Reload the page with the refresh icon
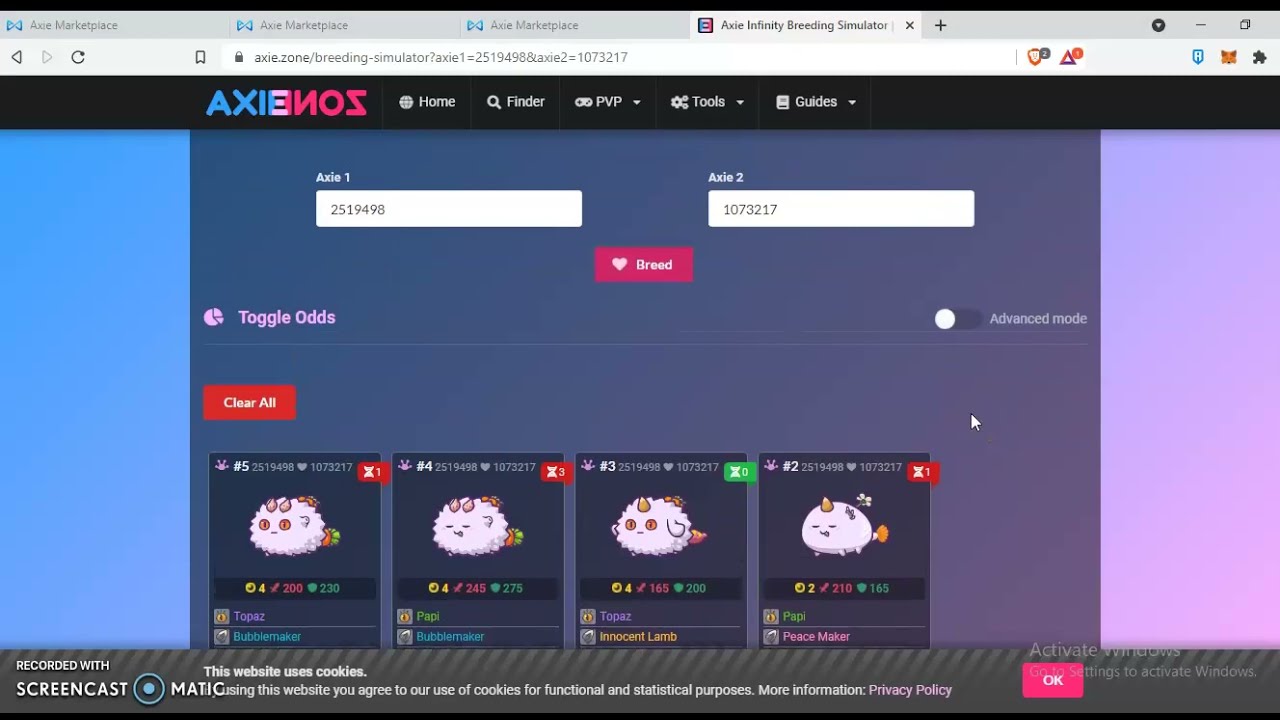The width and height of the screenshot is (1280, 720). click(78, 57)
